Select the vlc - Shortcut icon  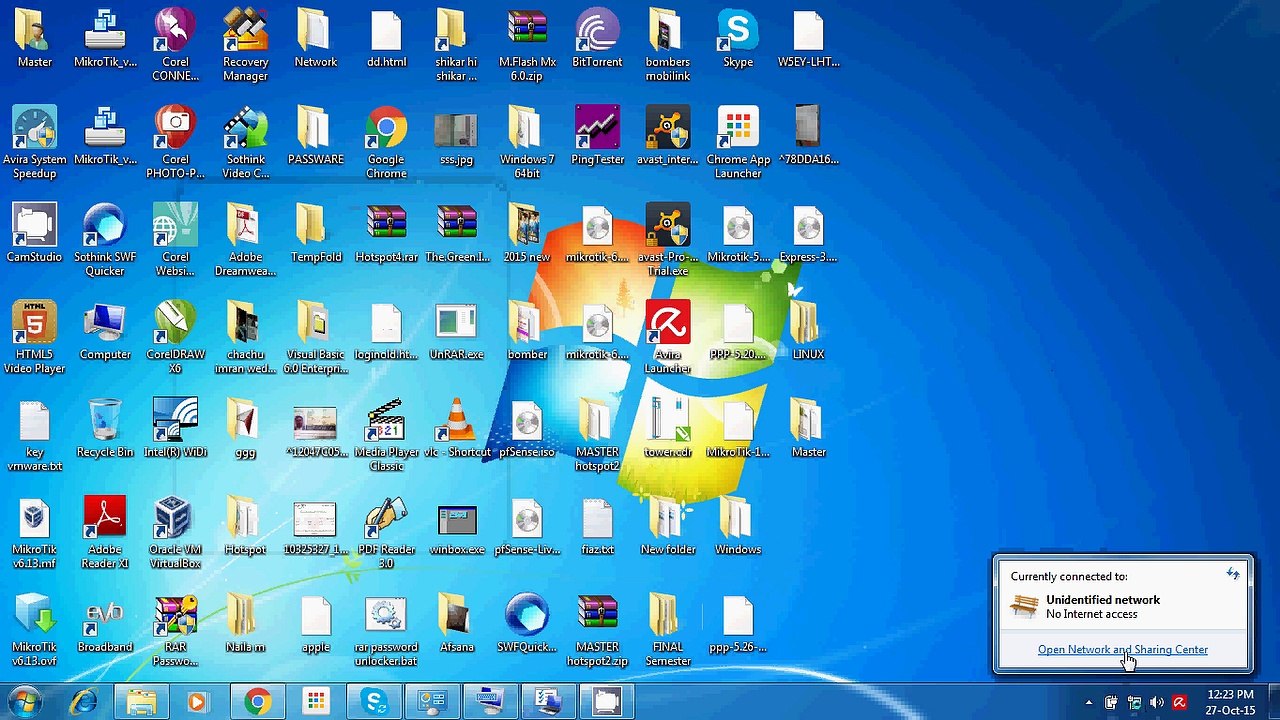pyautogui.click(x=457, y=430)
